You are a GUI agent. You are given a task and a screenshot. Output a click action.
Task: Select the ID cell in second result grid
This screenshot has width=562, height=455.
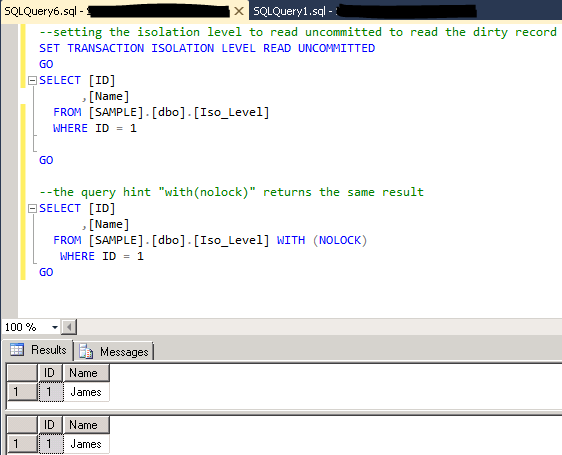(51, 444)
